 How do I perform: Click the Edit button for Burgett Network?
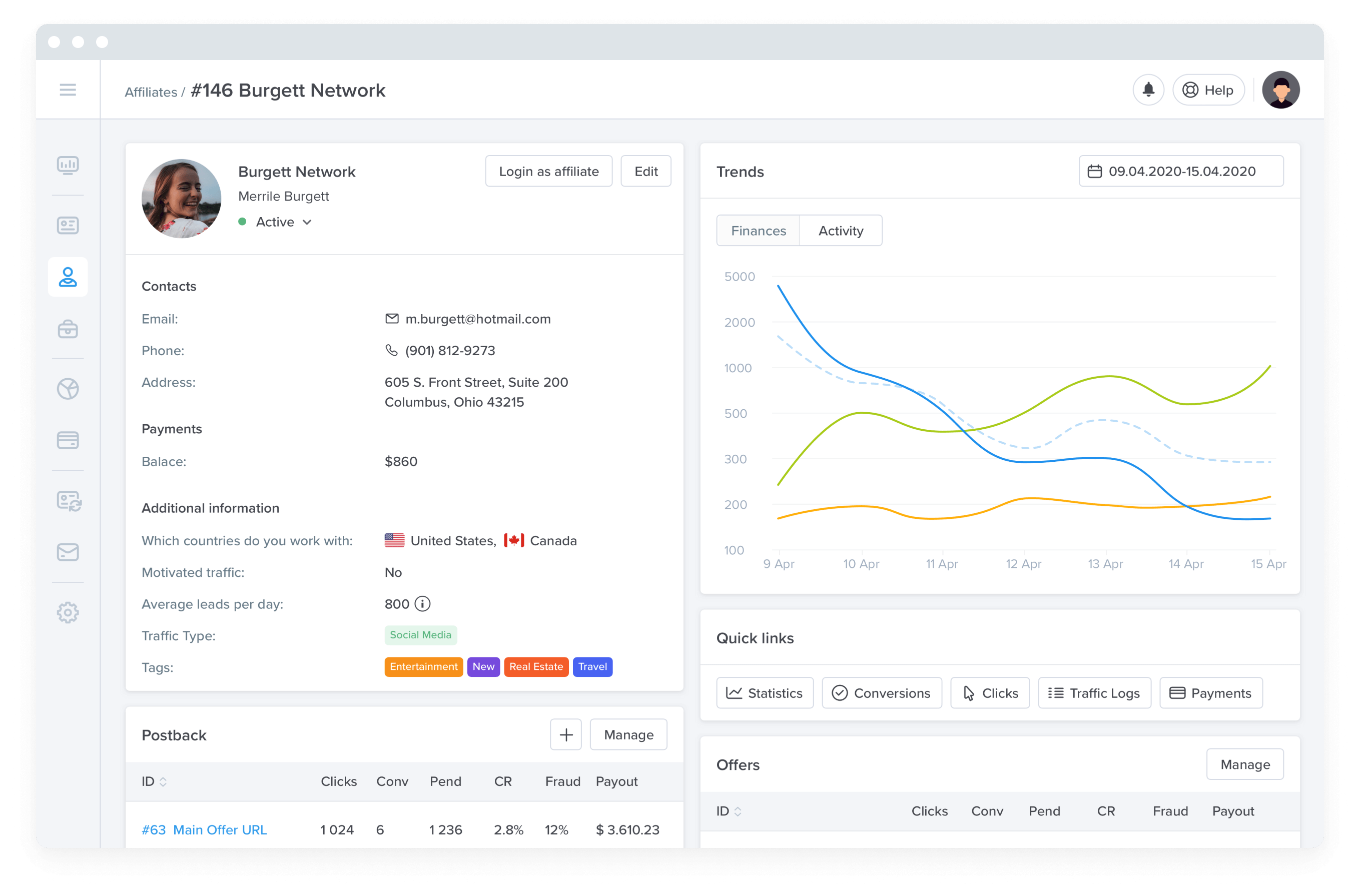point(645,172)
